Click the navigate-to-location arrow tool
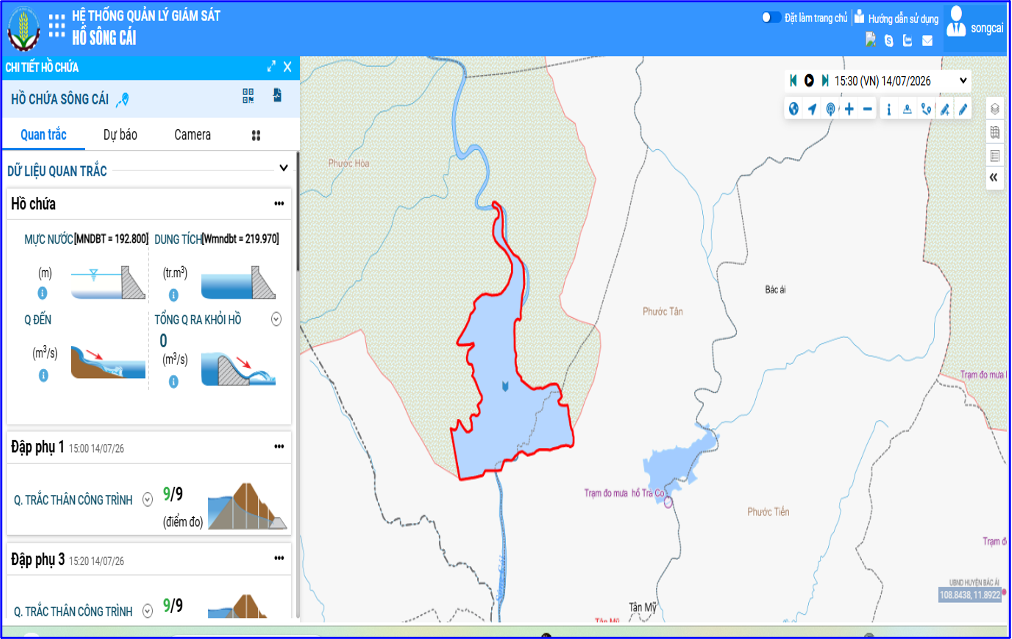Image resolution: width=1012 pixels, height=639 pixels. tap(812, 109)
